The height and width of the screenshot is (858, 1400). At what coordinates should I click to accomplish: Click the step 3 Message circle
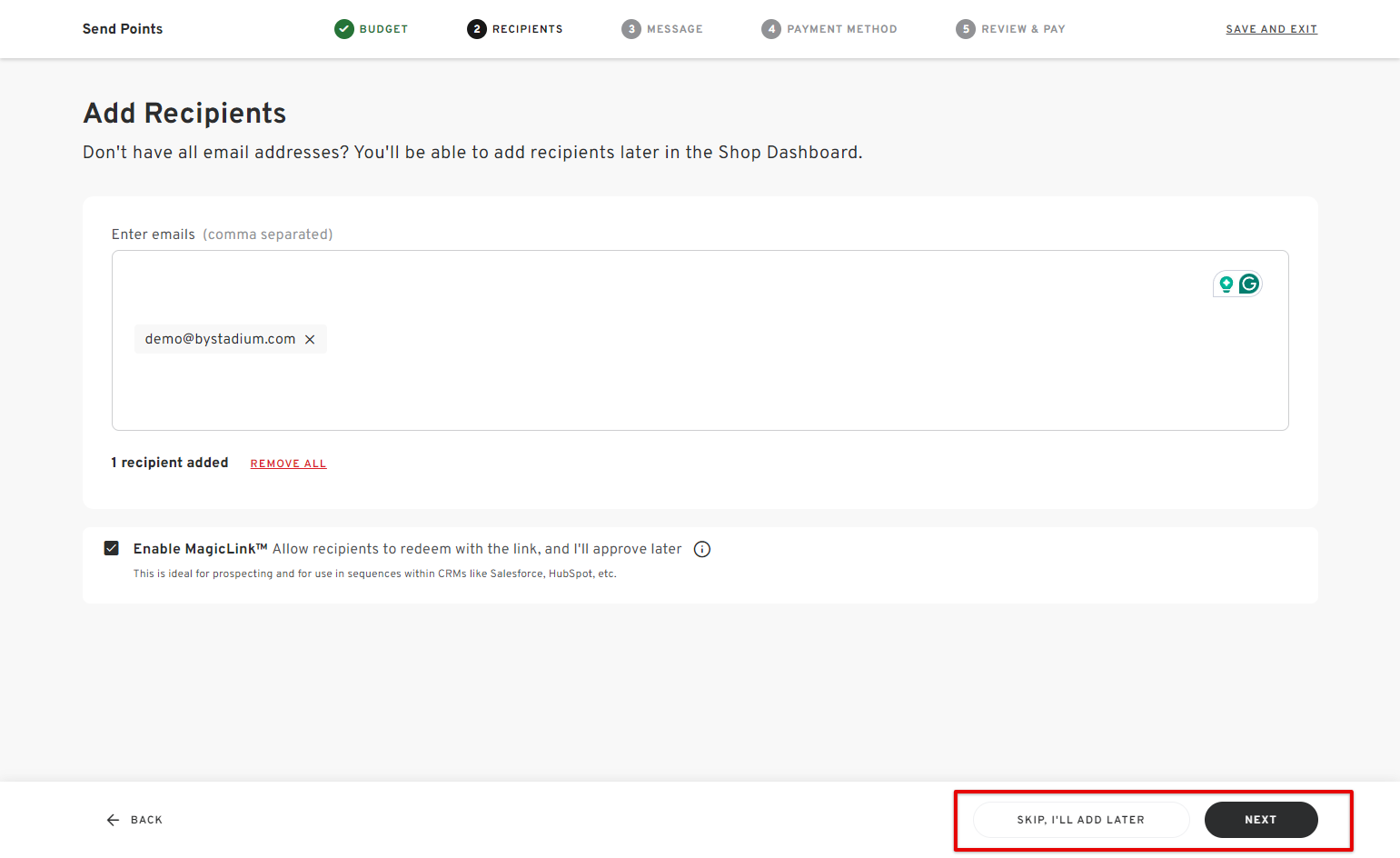click(x=631, y=28)
